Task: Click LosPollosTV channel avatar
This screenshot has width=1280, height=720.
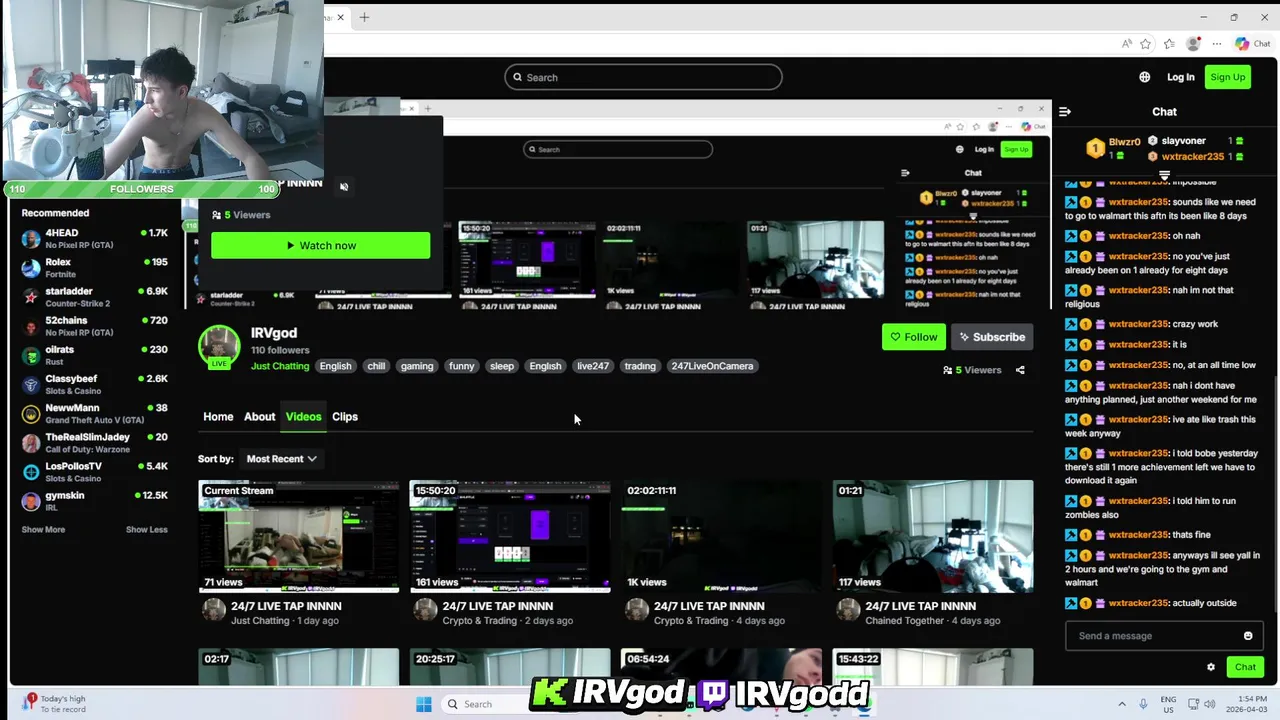Action: 31,472
